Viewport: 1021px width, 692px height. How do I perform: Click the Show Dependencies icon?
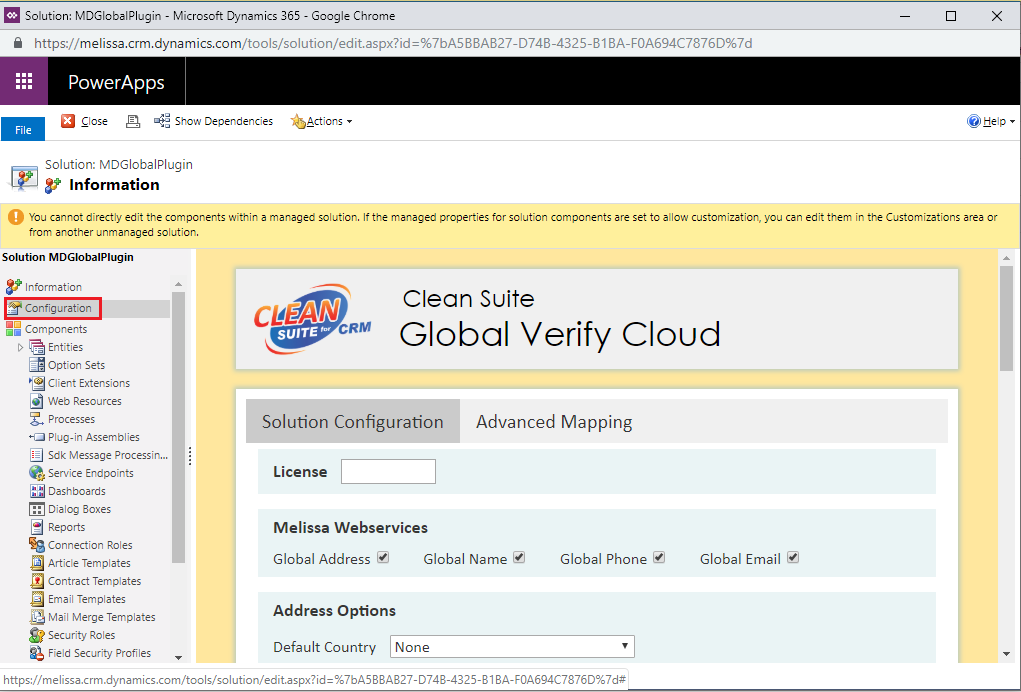coord(161,121)
